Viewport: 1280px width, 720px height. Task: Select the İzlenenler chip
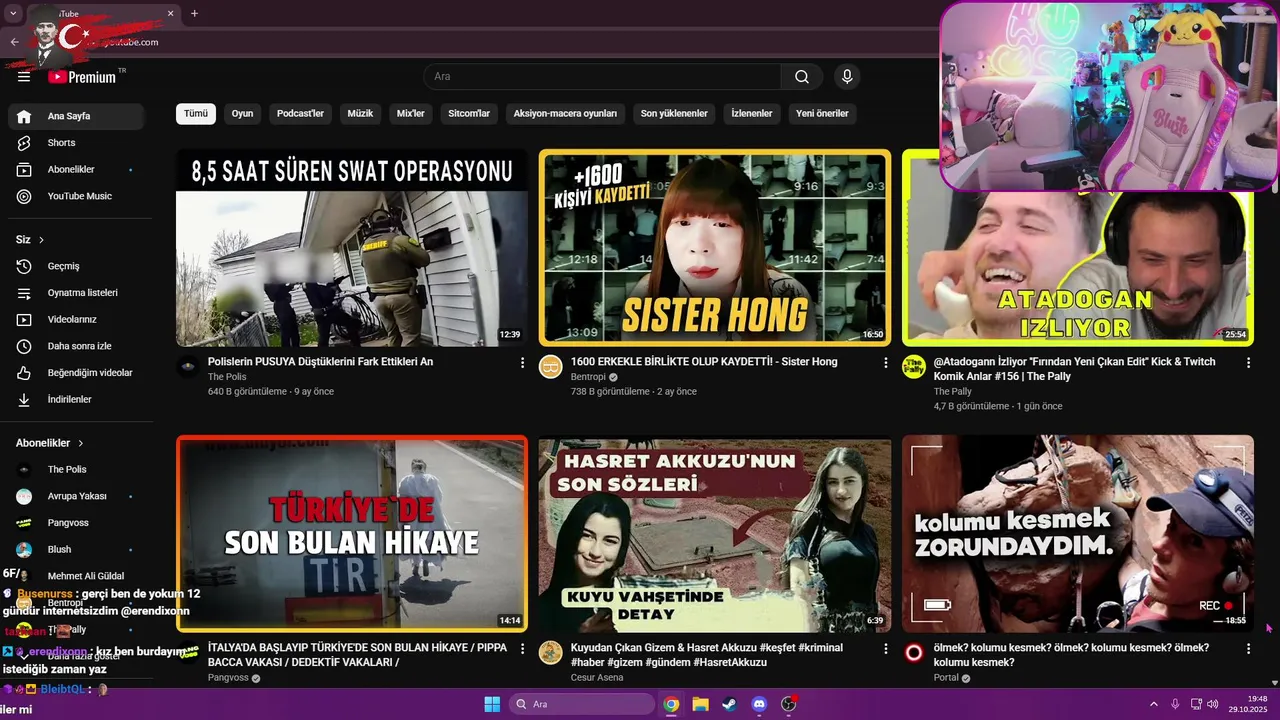point(752,114)
